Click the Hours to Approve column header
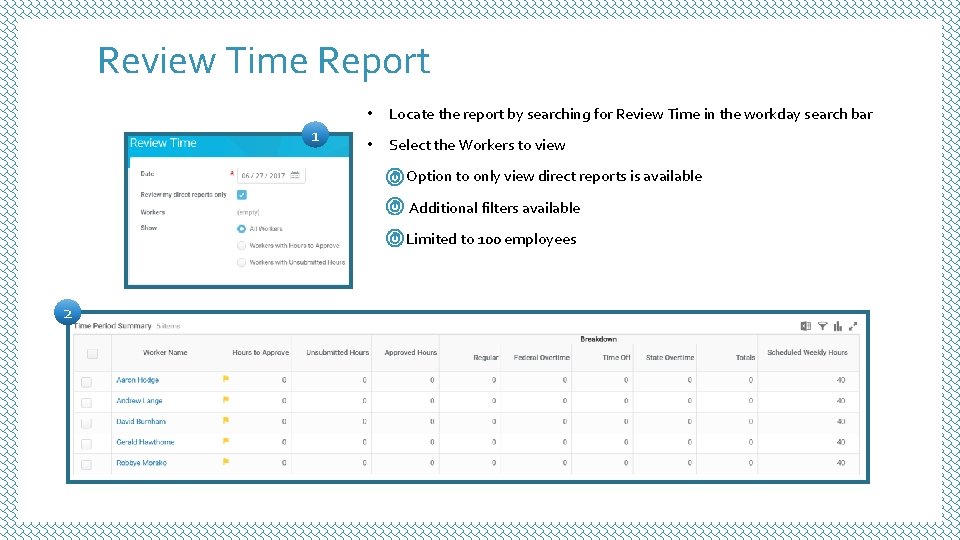This screenshot has width=960, height=540. [x=261, y=353]
